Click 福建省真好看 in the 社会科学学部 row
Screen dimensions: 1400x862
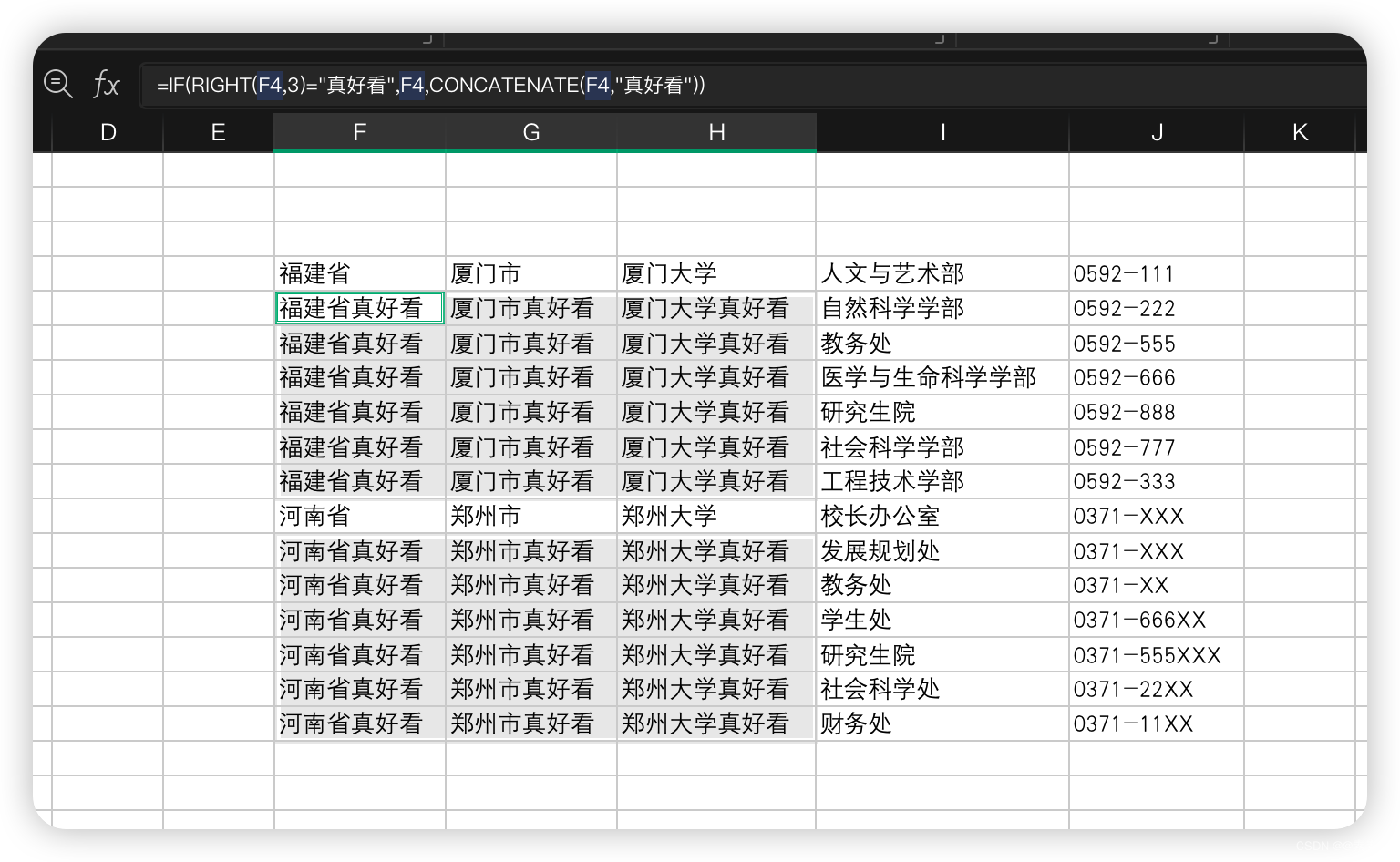[x=360, y=447]
